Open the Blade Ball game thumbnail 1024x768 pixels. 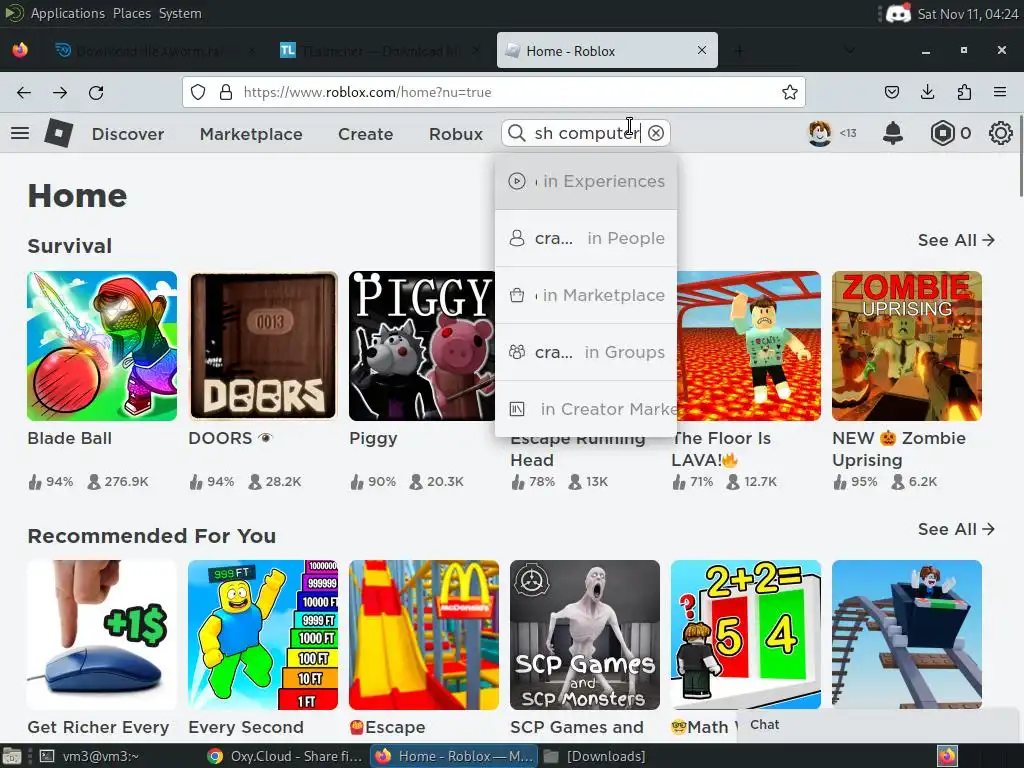click(x=102, y=346)
